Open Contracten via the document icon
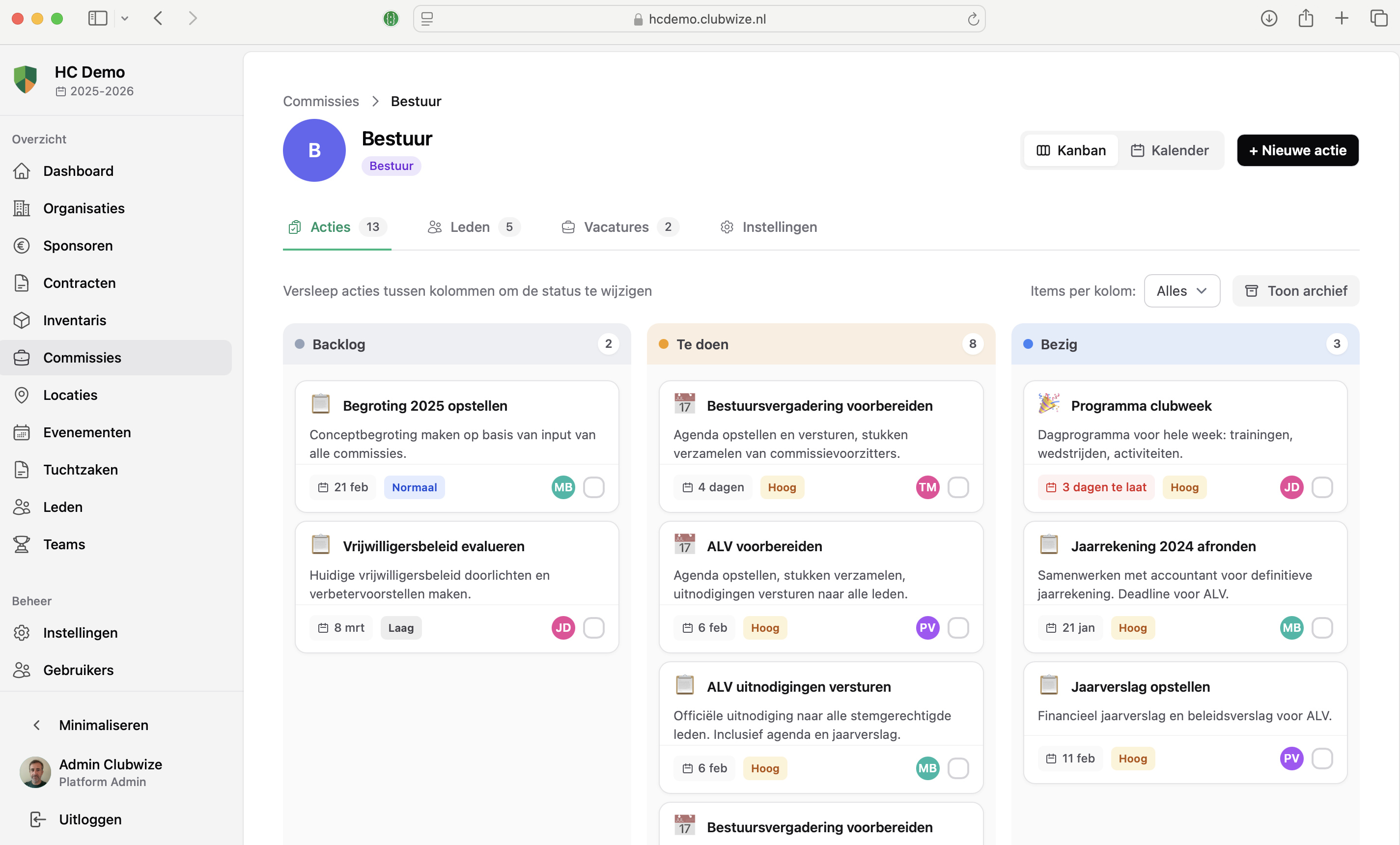The image size is (1400, 845). [22, 282]
